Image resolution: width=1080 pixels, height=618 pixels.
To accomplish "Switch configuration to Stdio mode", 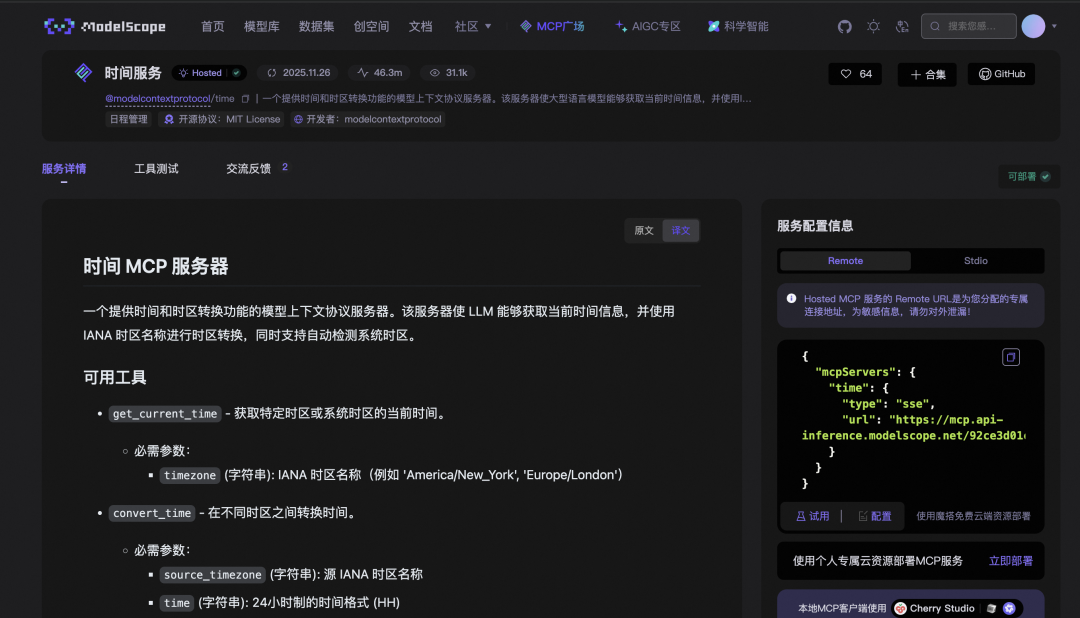I will coord(975,260).
